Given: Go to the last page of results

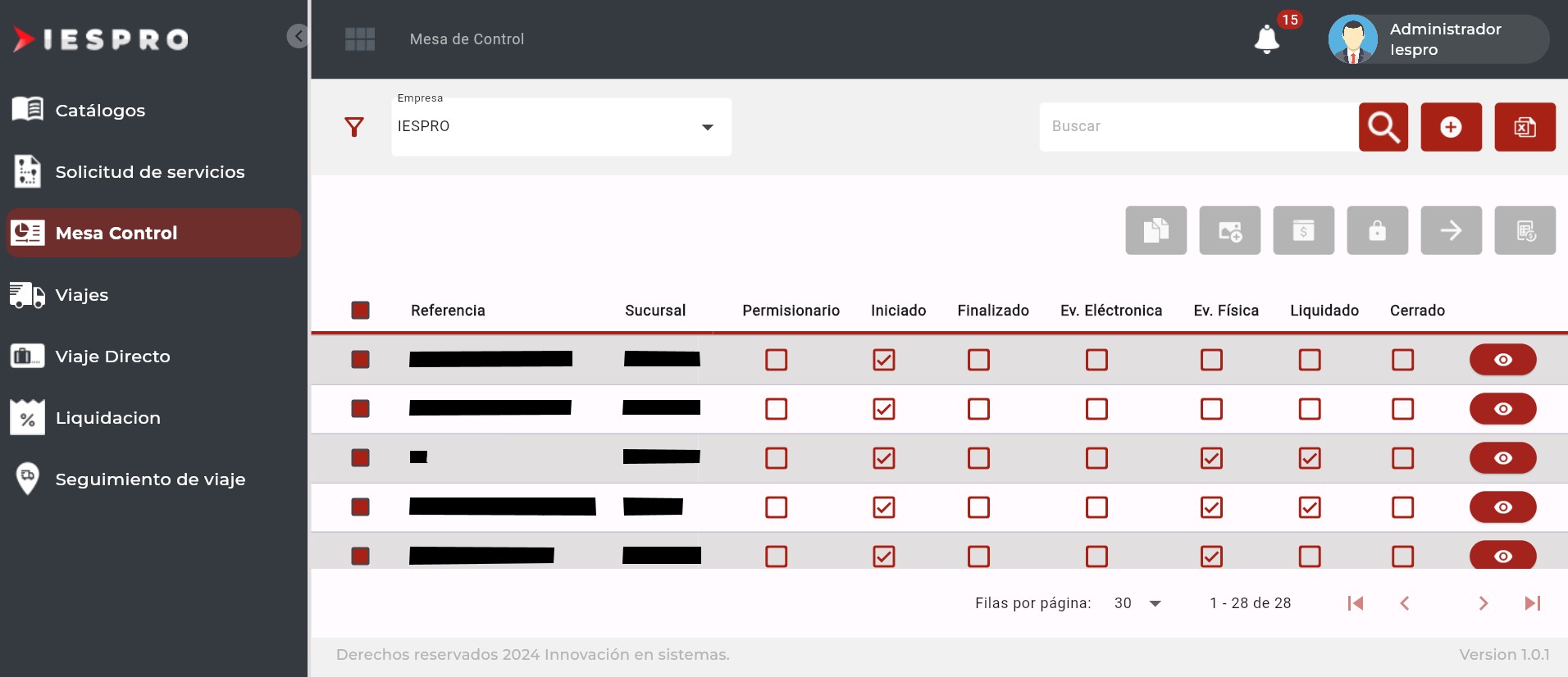Looking at the screenshot, I should [1532, 603].
